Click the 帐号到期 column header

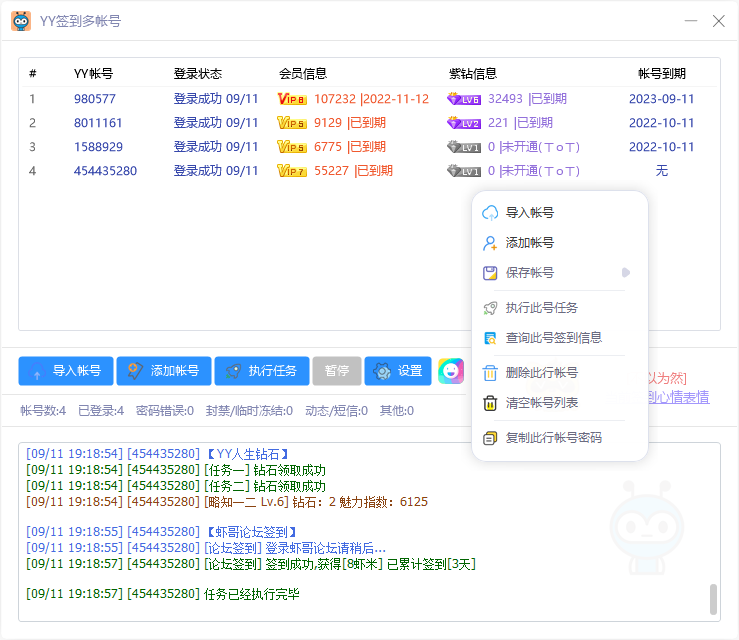(x=662, y=74)
